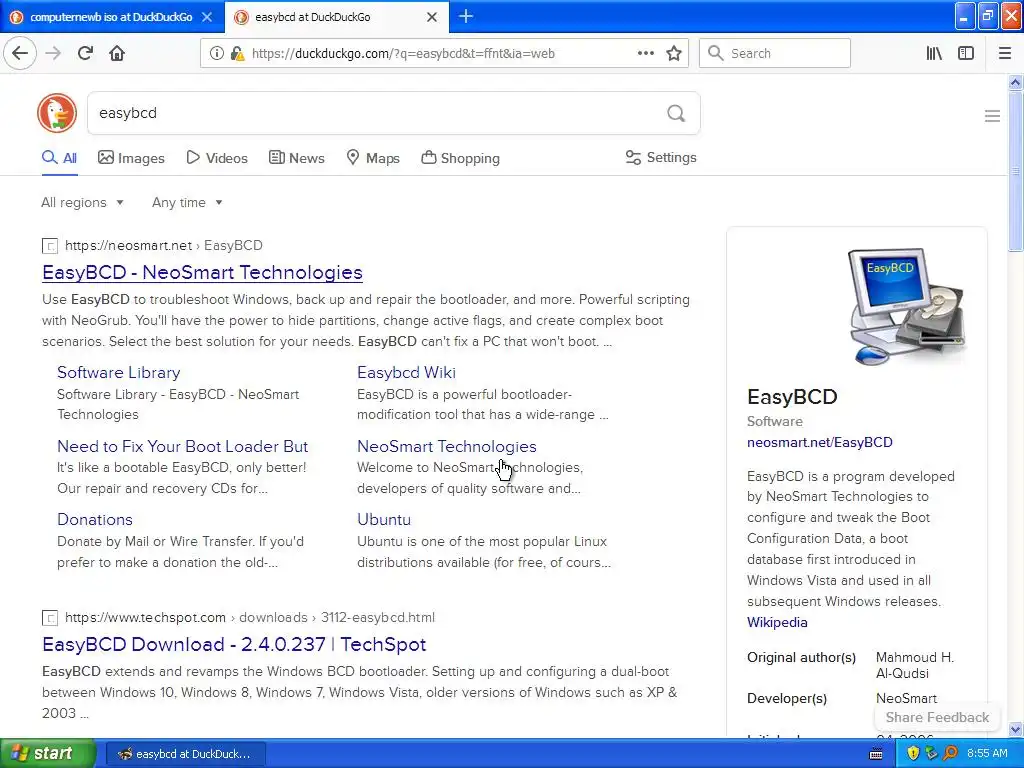Viewport: 1024px width, 768px height.
Task: Select the All results tab
Action: pos(59,158)
